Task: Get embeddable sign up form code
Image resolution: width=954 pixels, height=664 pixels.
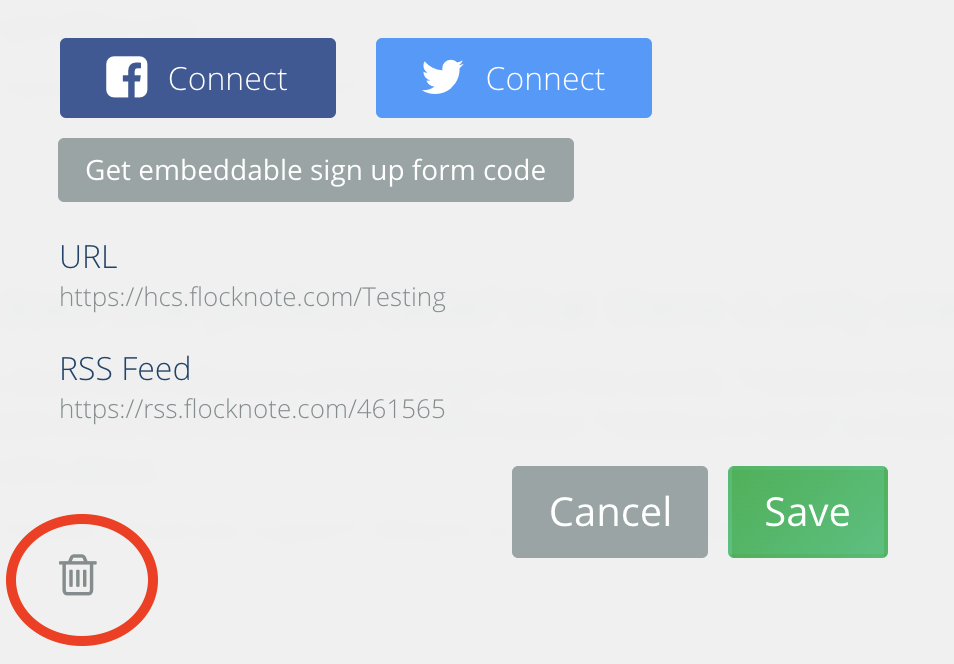Action: coord(315,170)
